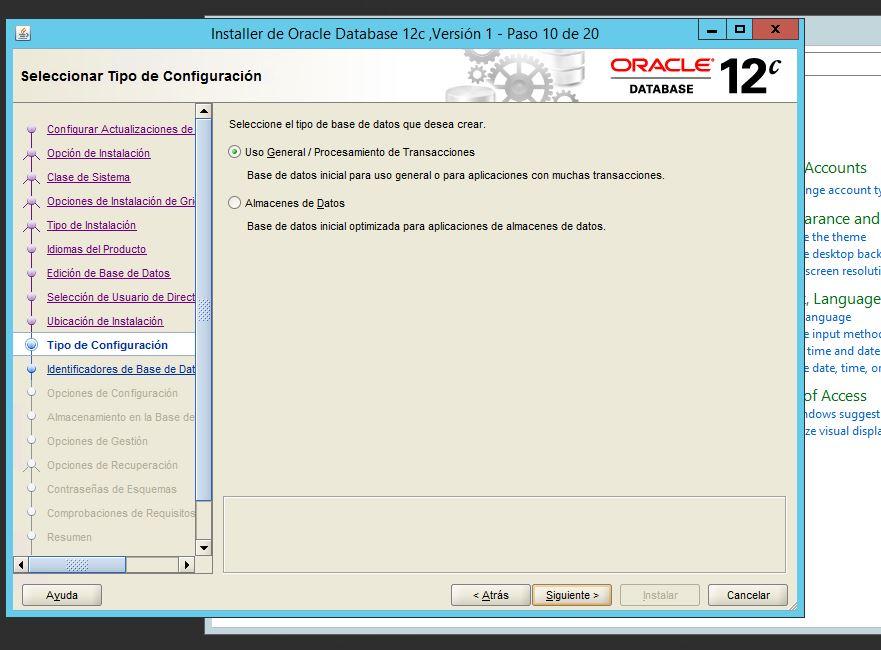Go to Clase de Sistema step

(x=88, y=178)
